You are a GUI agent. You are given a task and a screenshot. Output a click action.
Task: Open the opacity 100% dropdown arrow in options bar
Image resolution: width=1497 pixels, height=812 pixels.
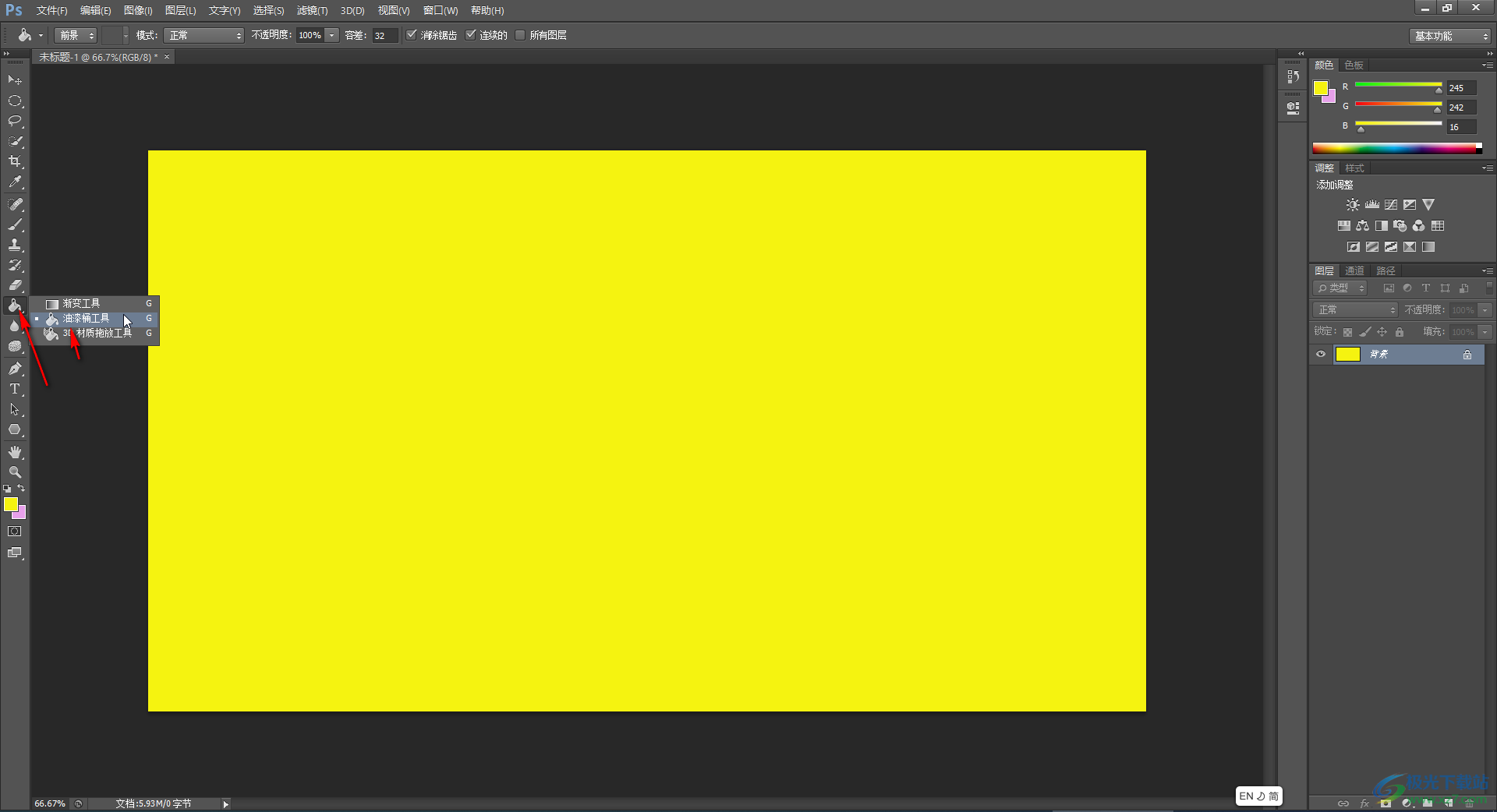coord(332,35)
